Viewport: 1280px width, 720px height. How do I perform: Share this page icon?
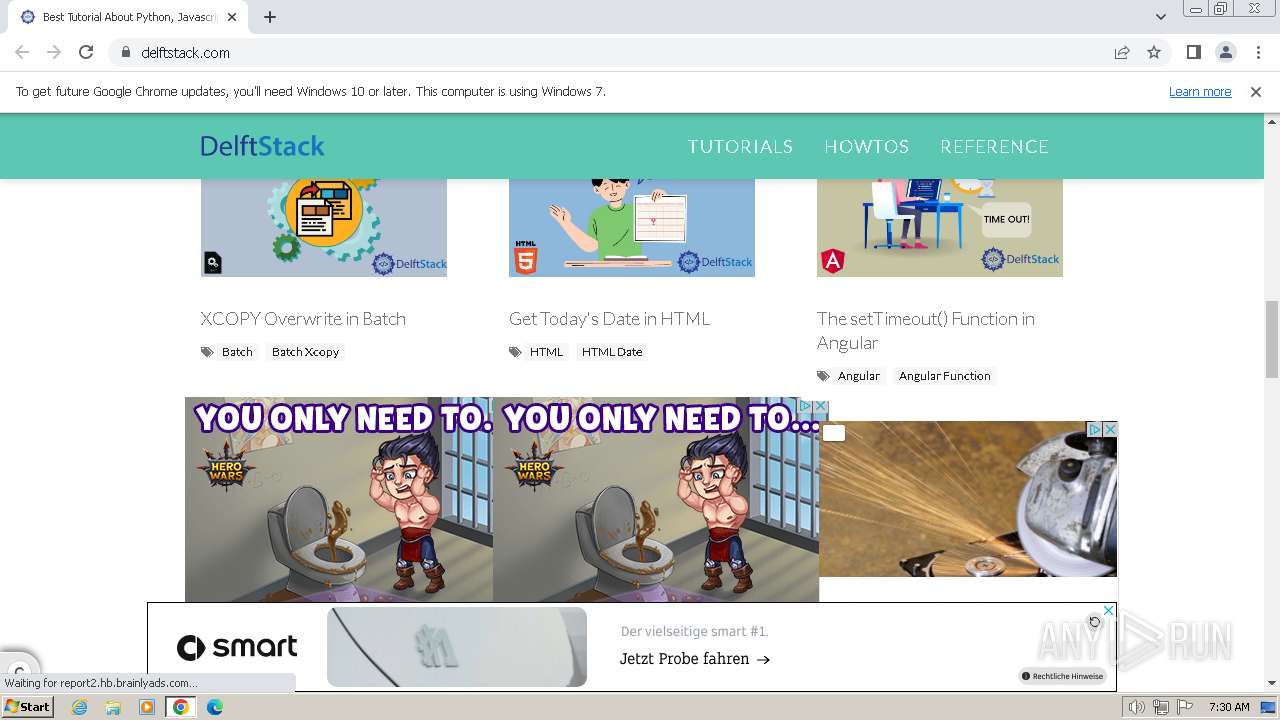point(1122,52)
